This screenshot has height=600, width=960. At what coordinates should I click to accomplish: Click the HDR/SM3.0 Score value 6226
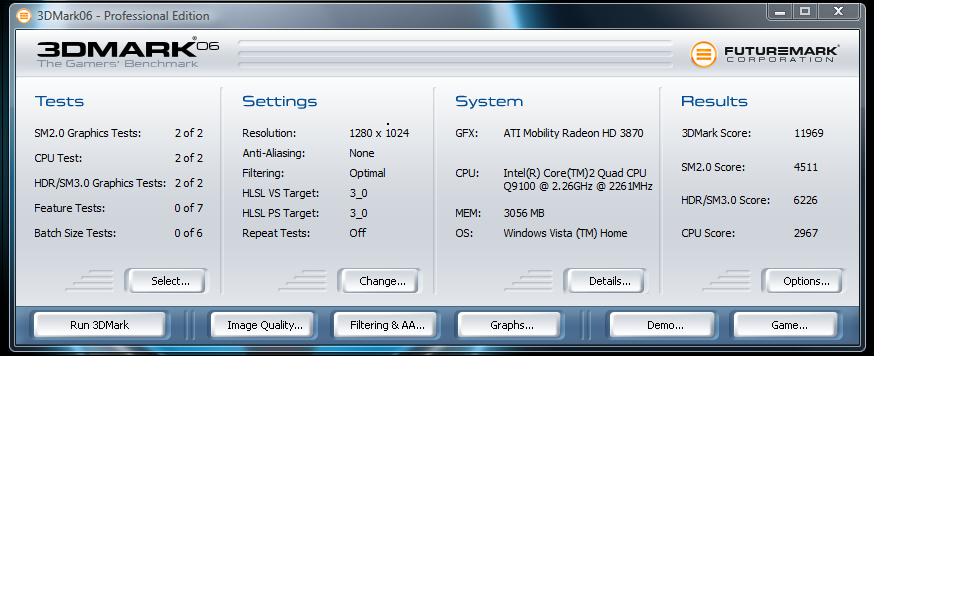pos(806,200)
